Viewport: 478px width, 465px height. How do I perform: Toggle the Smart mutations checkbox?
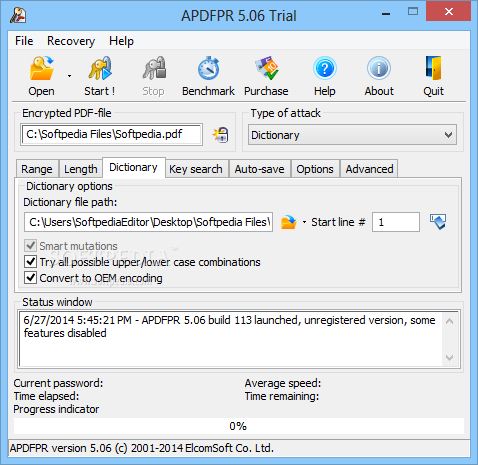(31, 246)
